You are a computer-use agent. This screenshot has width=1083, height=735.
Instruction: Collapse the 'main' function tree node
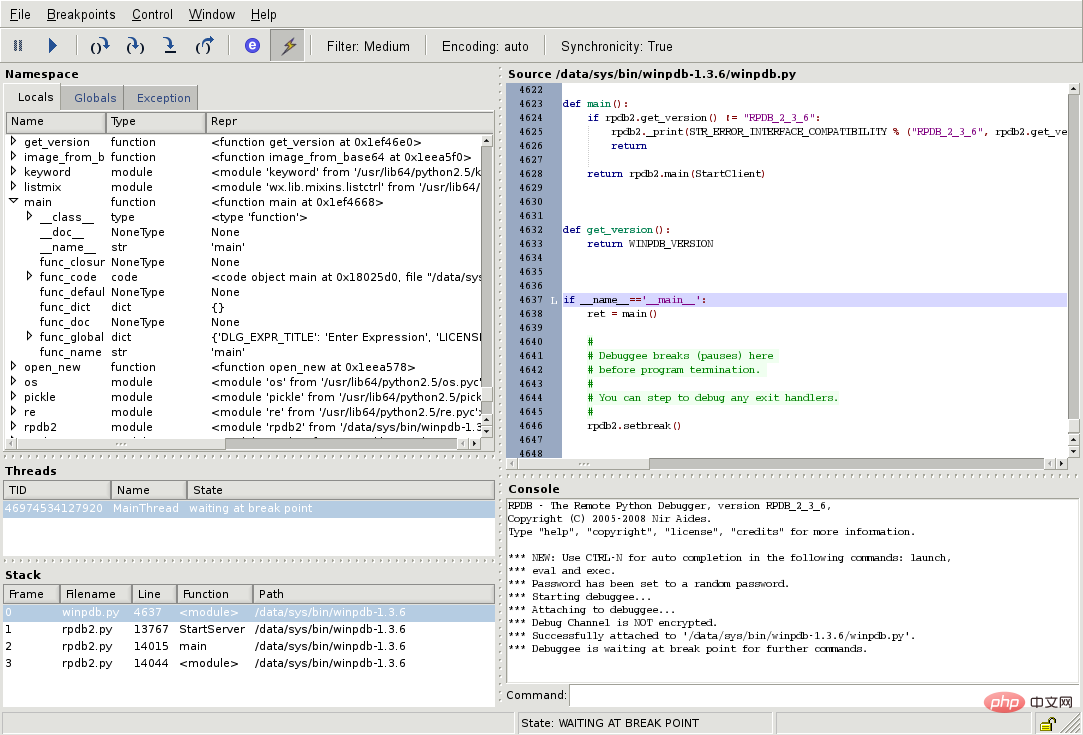(14, 202)
